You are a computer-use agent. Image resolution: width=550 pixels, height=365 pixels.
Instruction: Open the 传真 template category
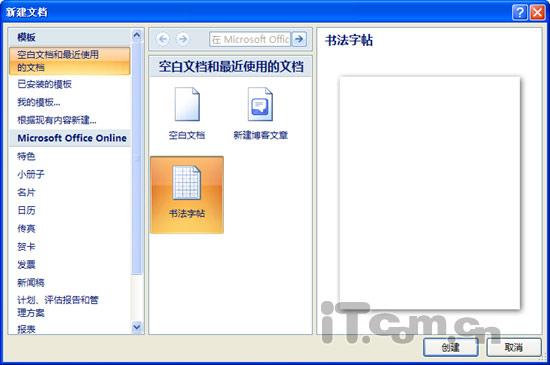26,229
